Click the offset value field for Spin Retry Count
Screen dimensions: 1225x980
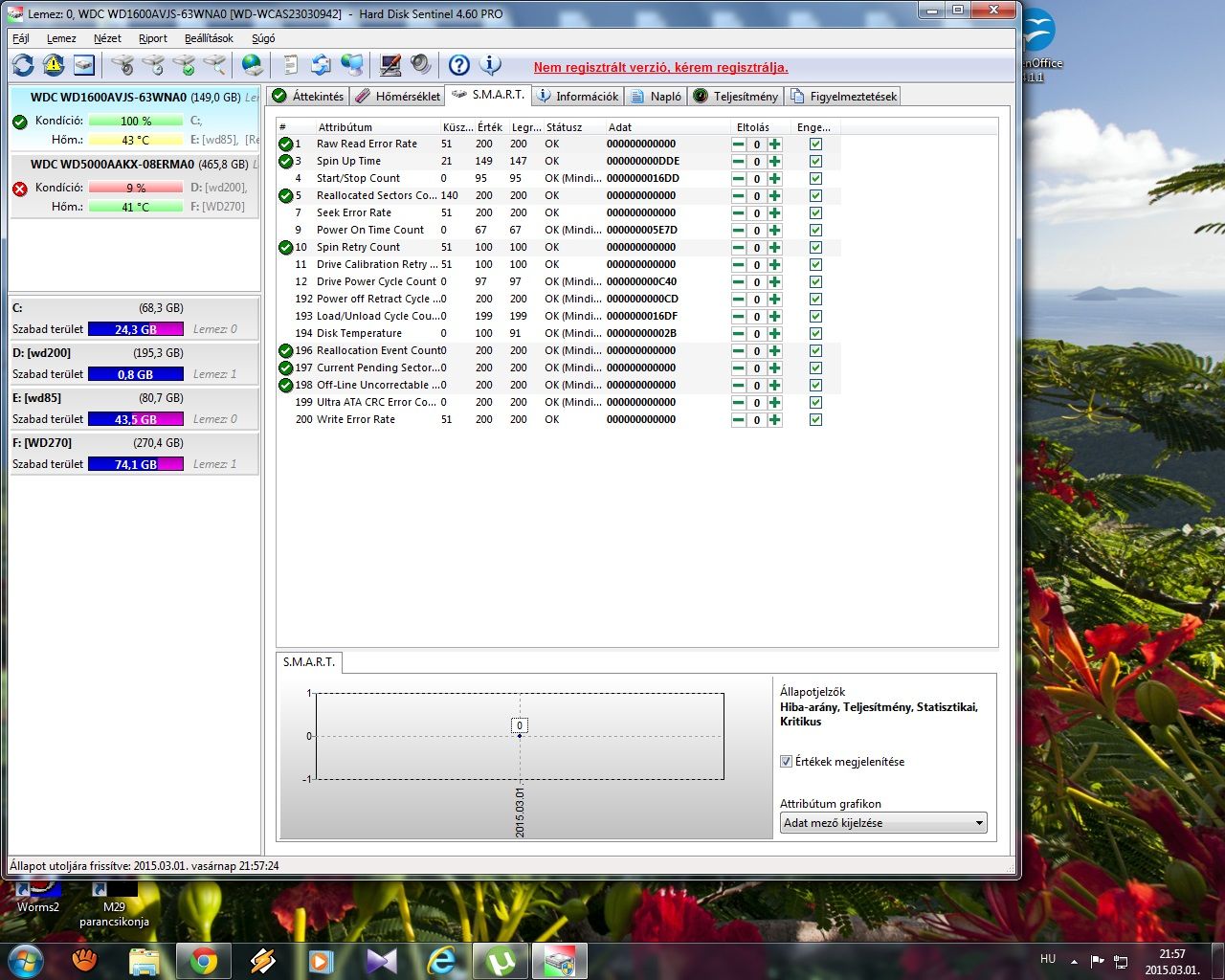(x=756, y=248)
